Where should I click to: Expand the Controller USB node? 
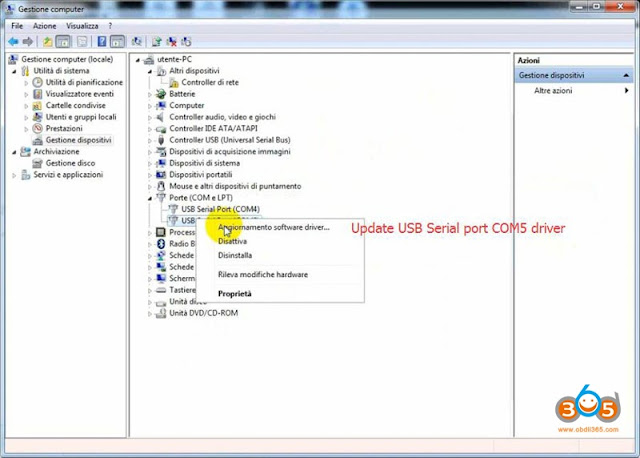[150, 140]
